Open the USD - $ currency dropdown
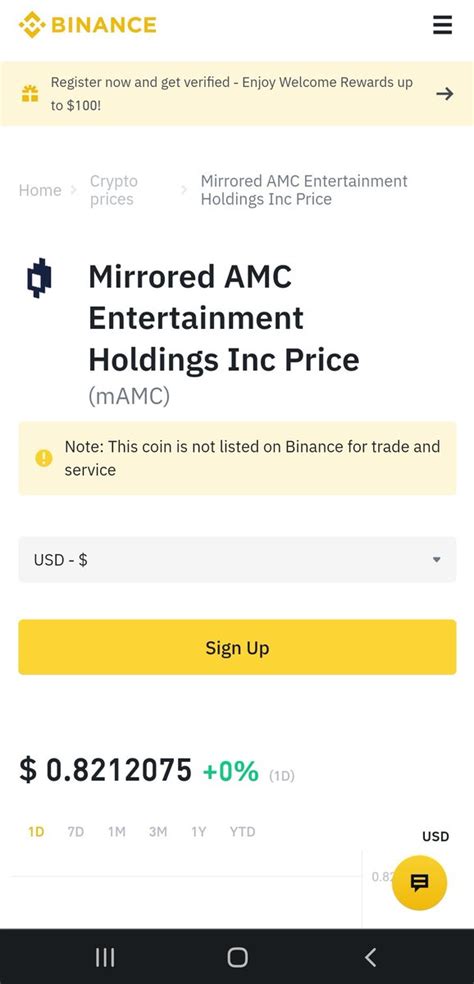This screenshot has height=984, width=474. (x=237, y=559)
